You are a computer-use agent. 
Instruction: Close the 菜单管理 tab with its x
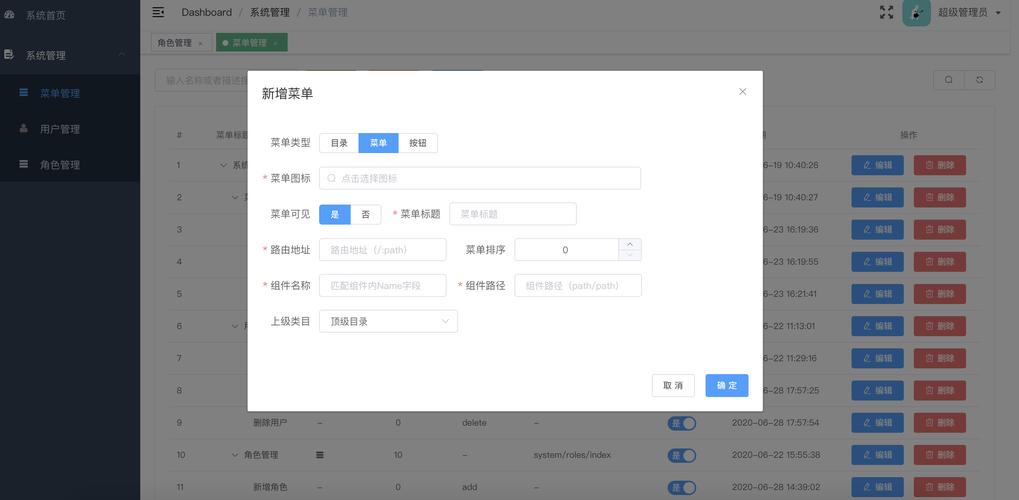pos(276,44)
